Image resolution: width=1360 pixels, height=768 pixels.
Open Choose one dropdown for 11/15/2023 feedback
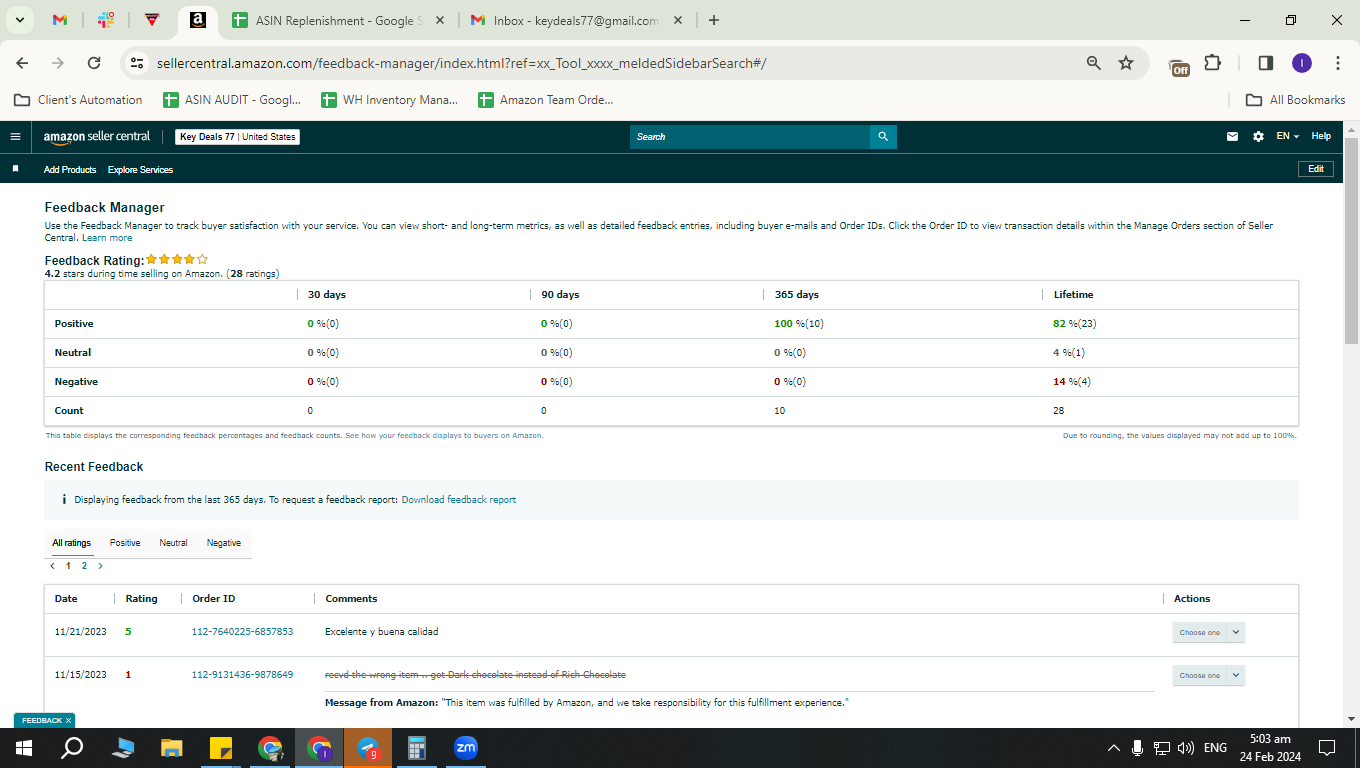(1209, 675)
